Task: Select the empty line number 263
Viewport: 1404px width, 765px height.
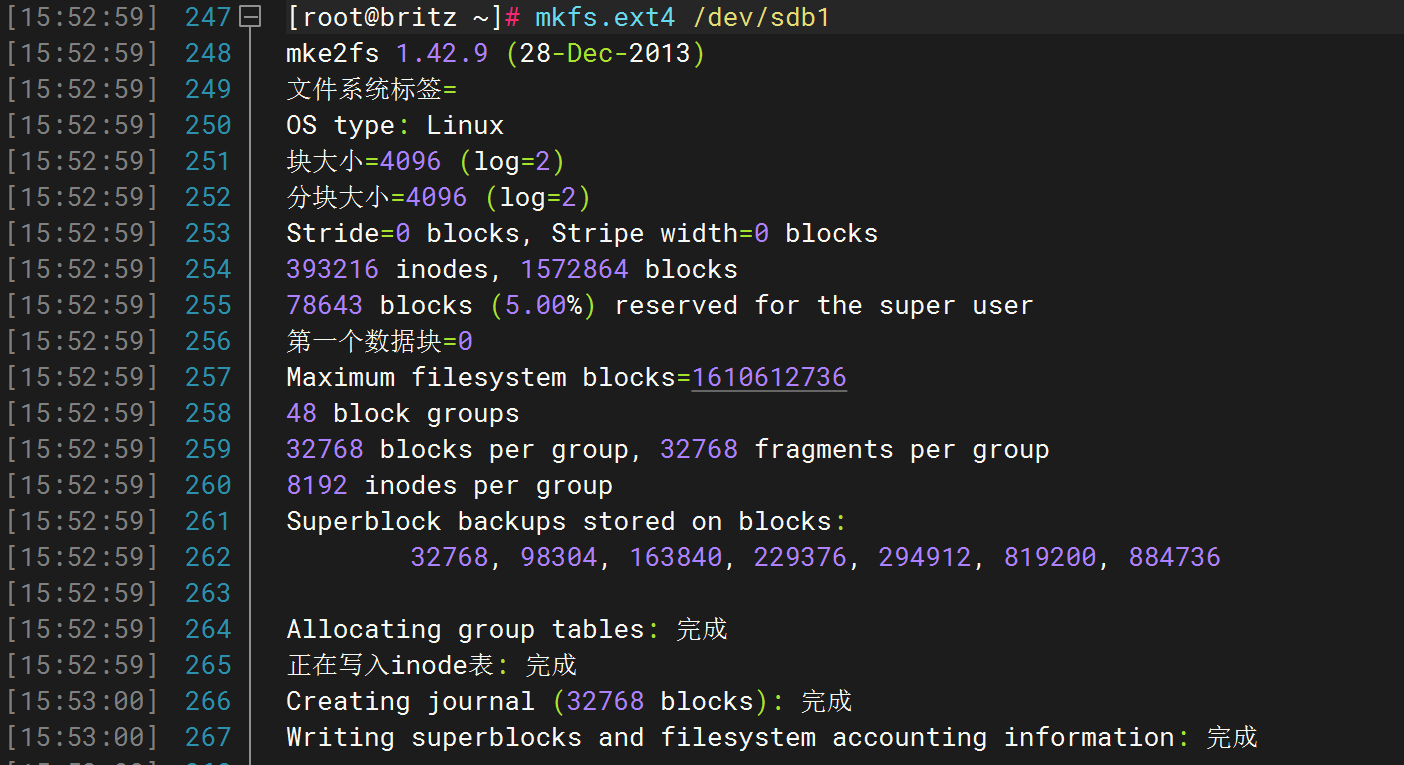Action: point(208,593)
